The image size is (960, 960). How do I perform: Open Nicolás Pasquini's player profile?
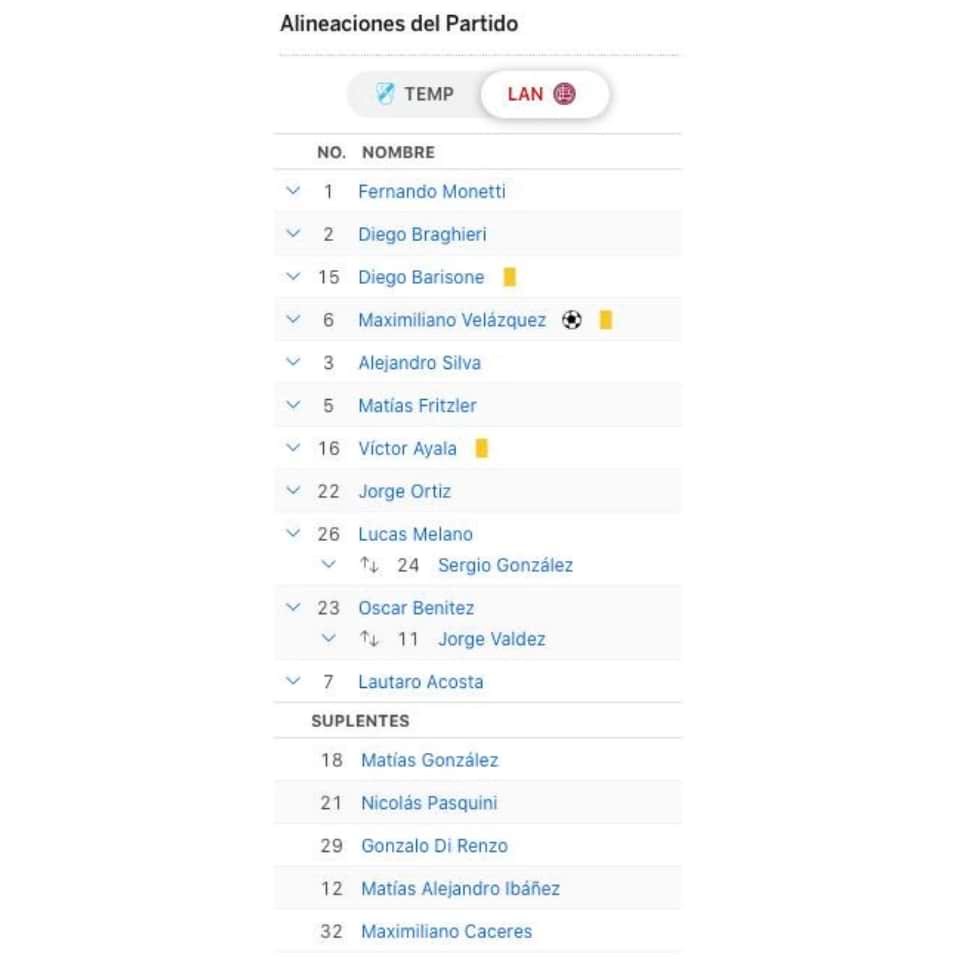(429, 803)
